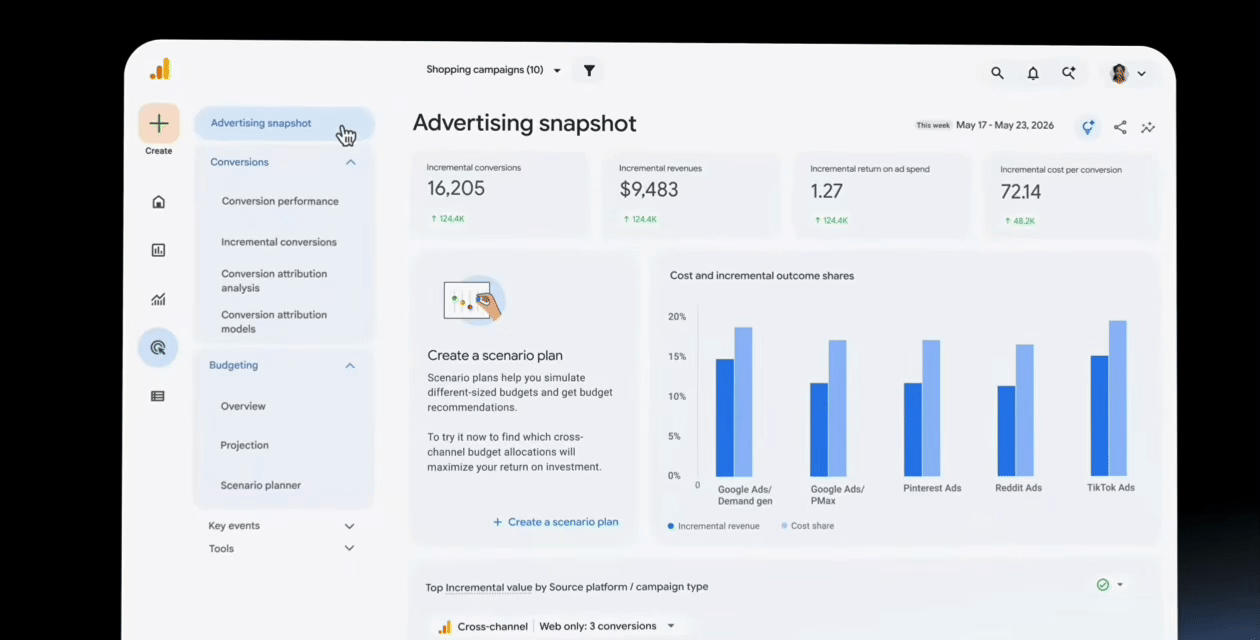Click Google Ads/ Demand gen axis label

pyautogui.click(x=745, y=495)
